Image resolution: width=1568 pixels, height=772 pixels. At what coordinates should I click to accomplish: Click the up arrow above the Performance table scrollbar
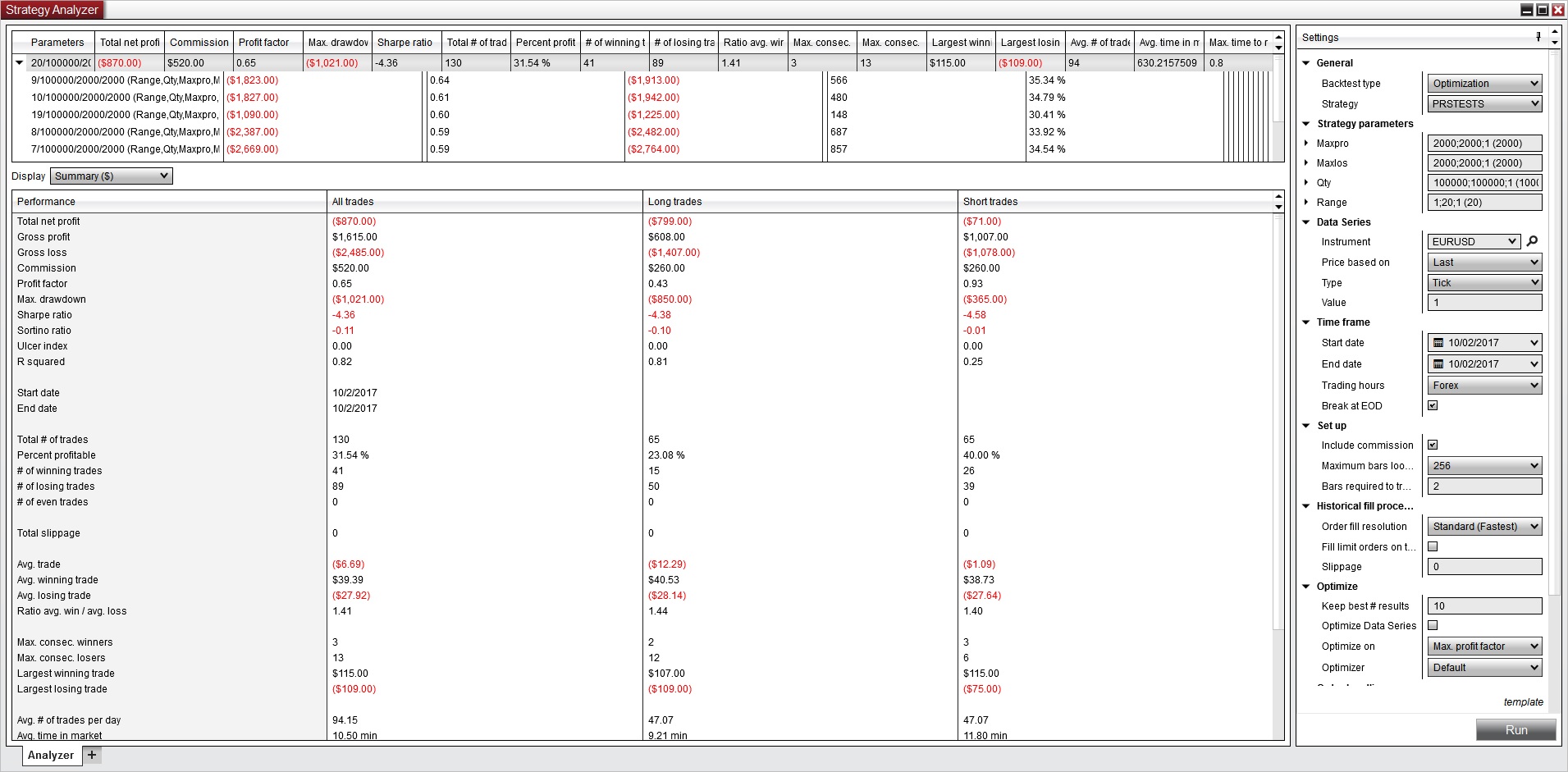click(1278, 196)
